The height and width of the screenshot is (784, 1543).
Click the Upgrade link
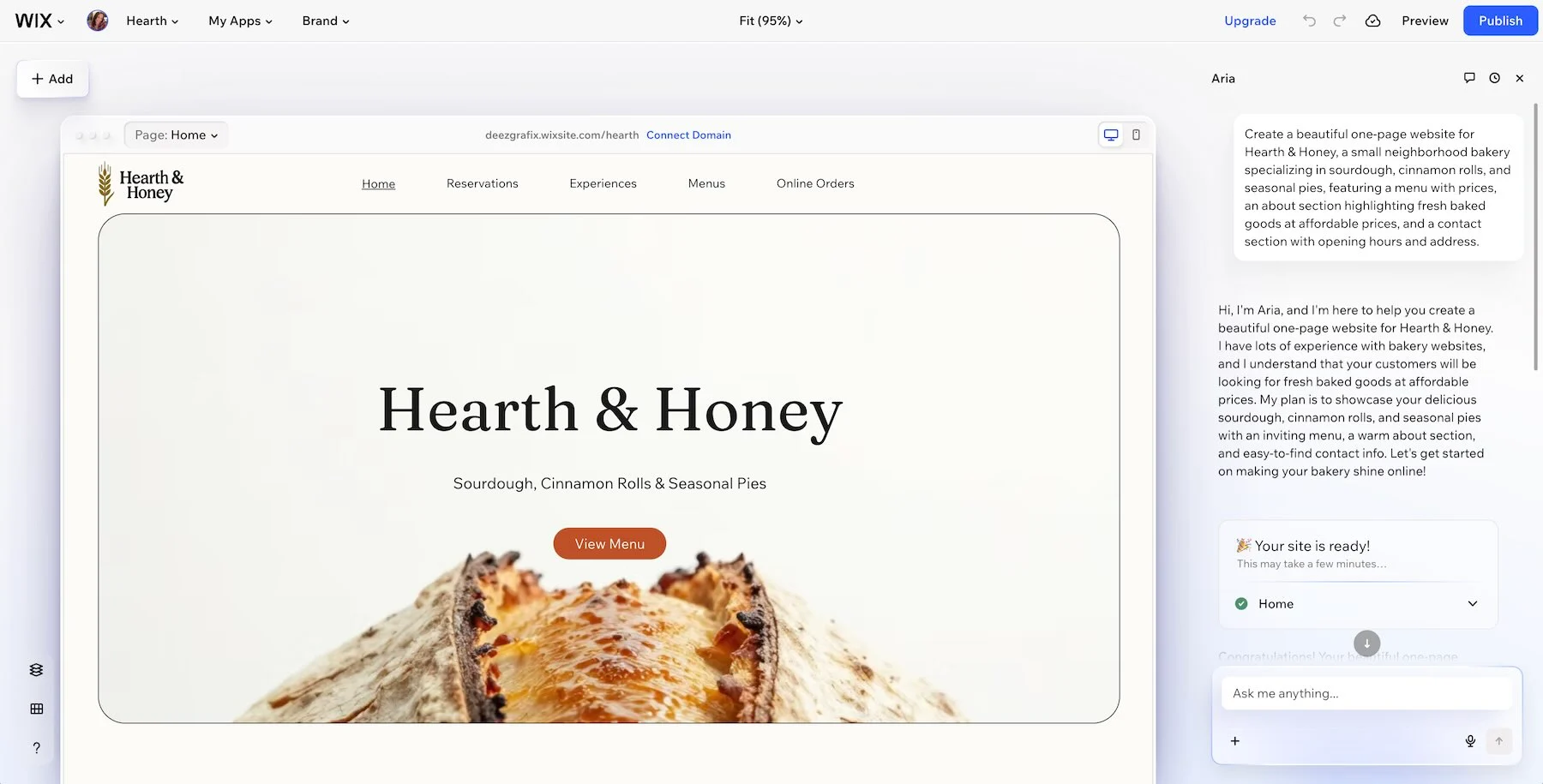1250,21
